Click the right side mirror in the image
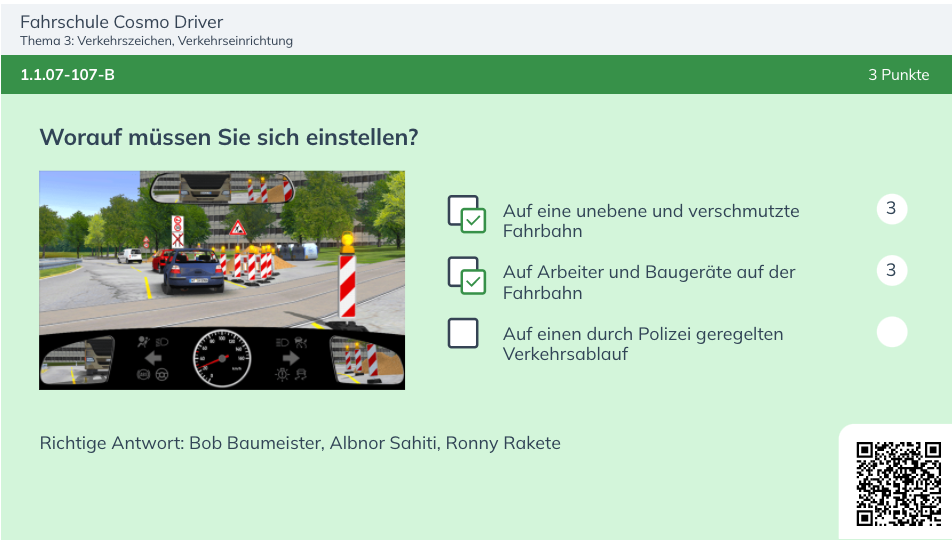Image resolution: width=952 pixels, height=541 pixels. point(366,361)
